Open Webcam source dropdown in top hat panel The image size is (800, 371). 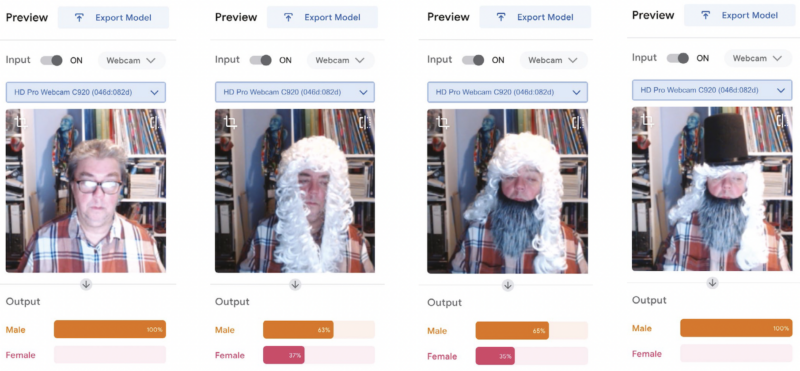(758, 58)
